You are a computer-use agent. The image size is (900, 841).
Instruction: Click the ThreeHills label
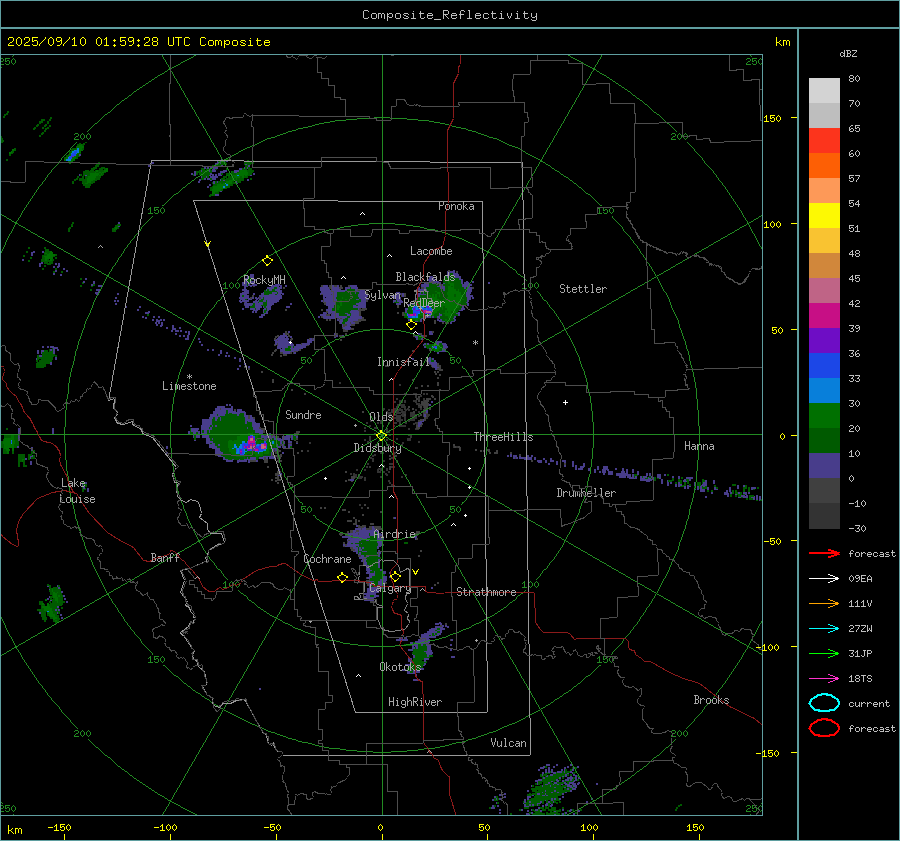pyautogui.click(x=503, y=437)
